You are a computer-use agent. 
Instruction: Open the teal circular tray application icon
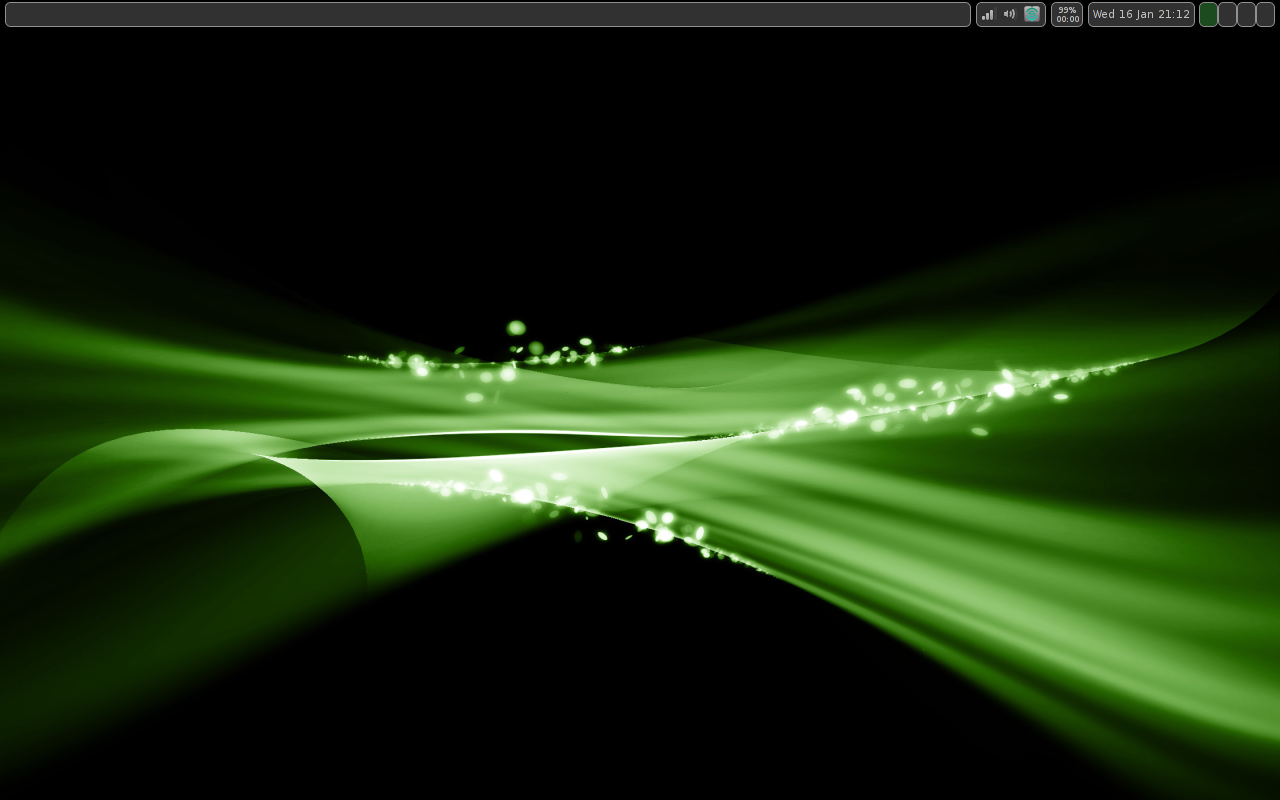point(1032,14)
